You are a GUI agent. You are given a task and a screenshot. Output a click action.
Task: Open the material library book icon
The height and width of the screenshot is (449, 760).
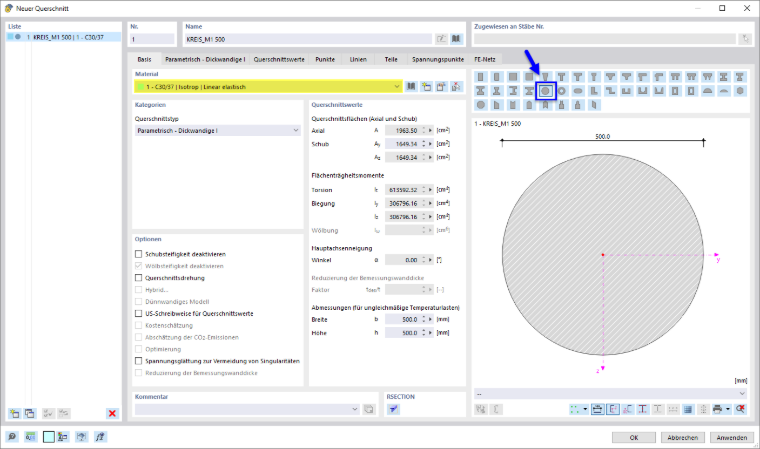coord(411,87)
